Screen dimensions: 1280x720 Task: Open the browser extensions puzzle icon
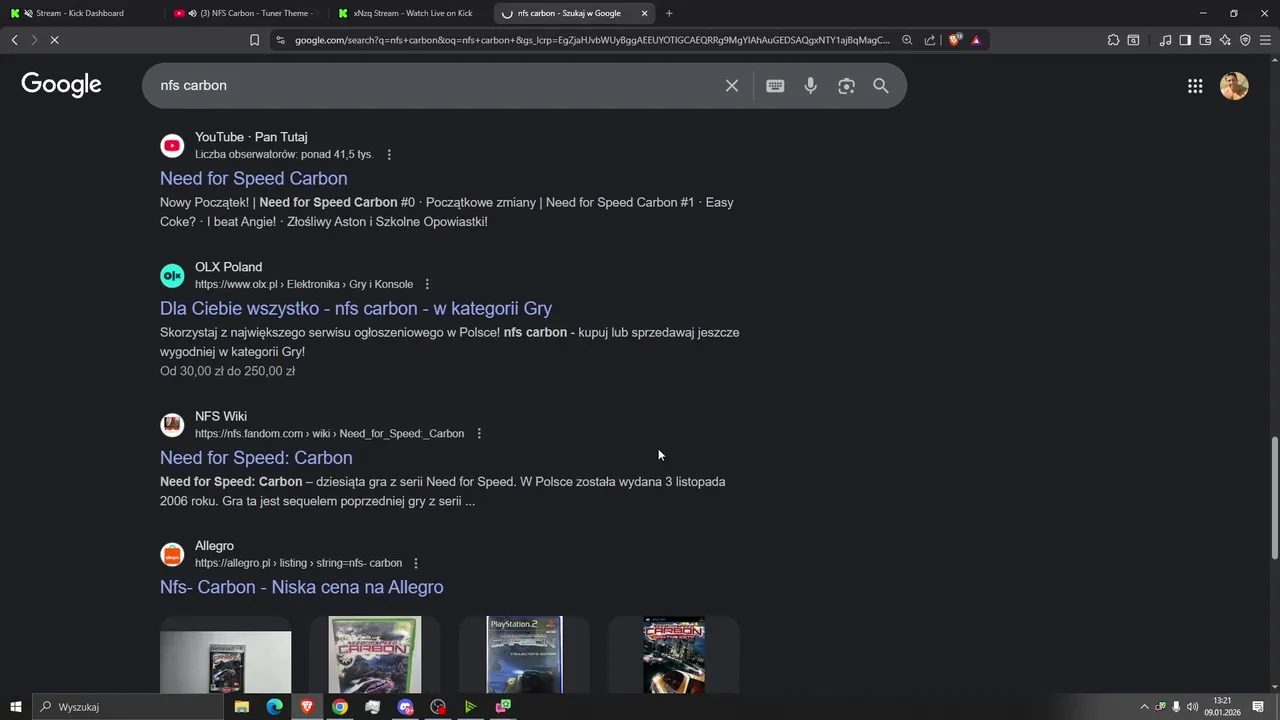coord(1113,40)
